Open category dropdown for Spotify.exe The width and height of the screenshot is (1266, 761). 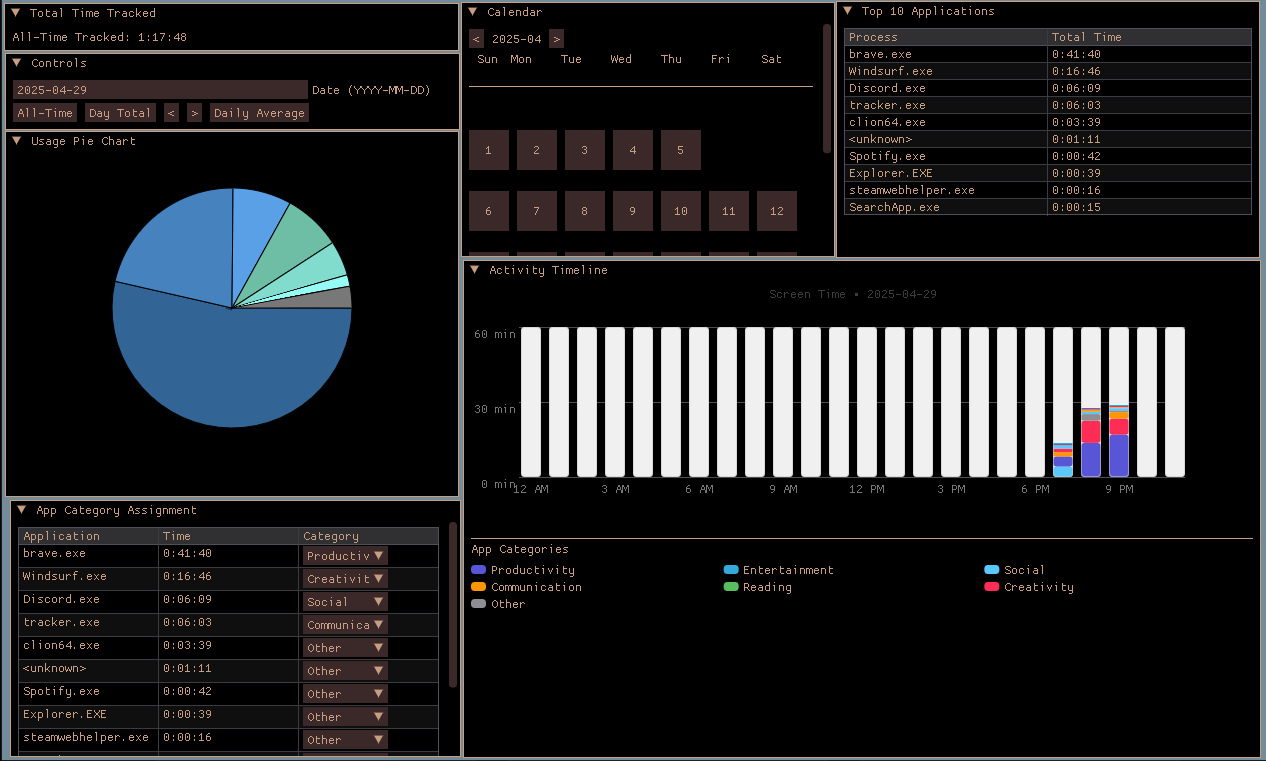(345, 694)
